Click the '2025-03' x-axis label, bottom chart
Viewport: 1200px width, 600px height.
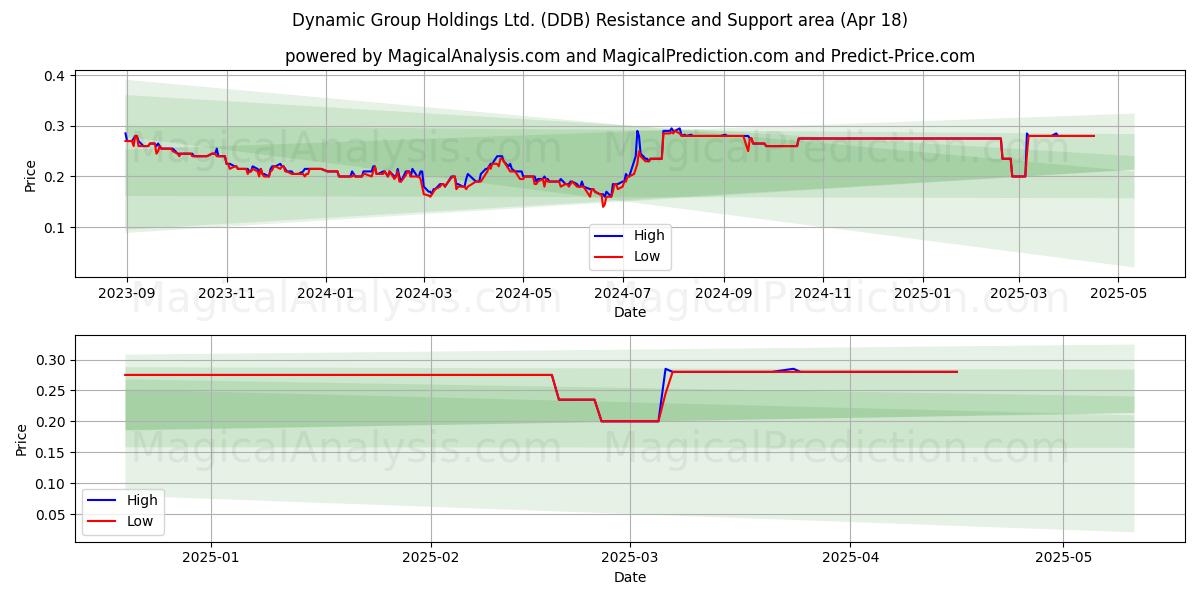coord(630,559)
